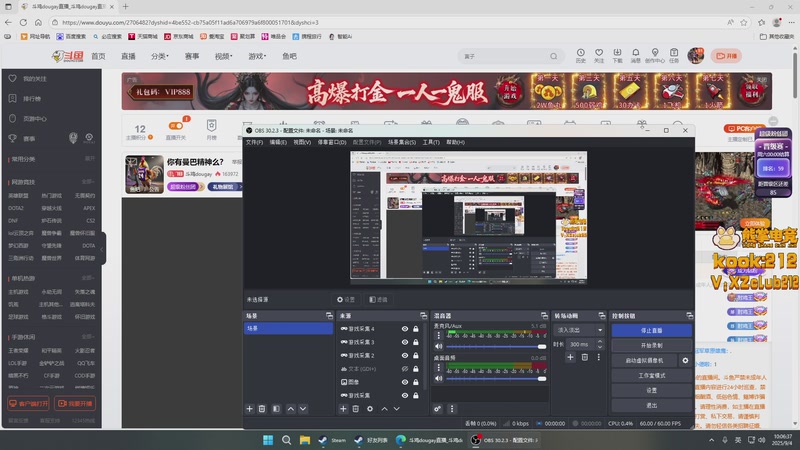800x450 pixels.
Task: Click 工作室模式 studio mode button
Action: [x=652, y=376]
